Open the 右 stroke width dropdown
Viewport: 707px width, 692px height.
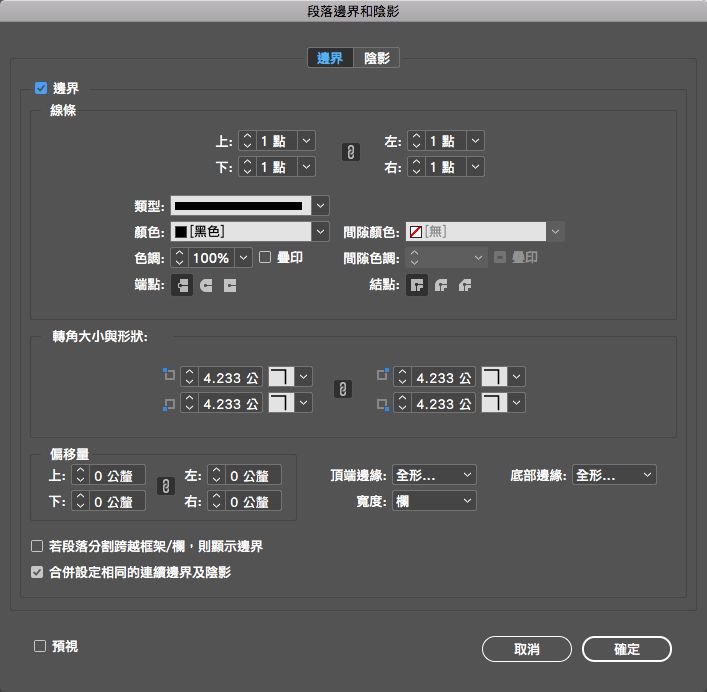475,167
